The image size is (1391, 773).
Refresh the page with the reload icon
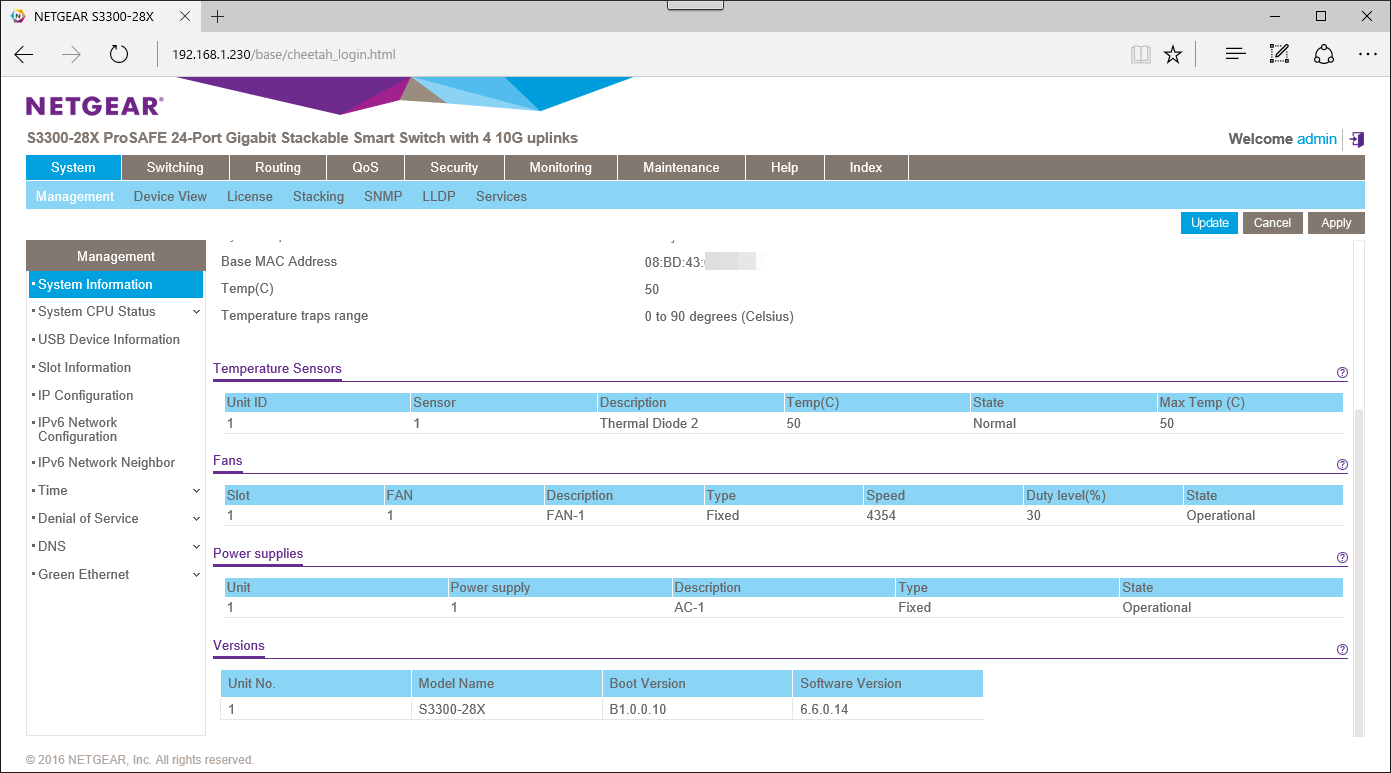tap(119, 54)
